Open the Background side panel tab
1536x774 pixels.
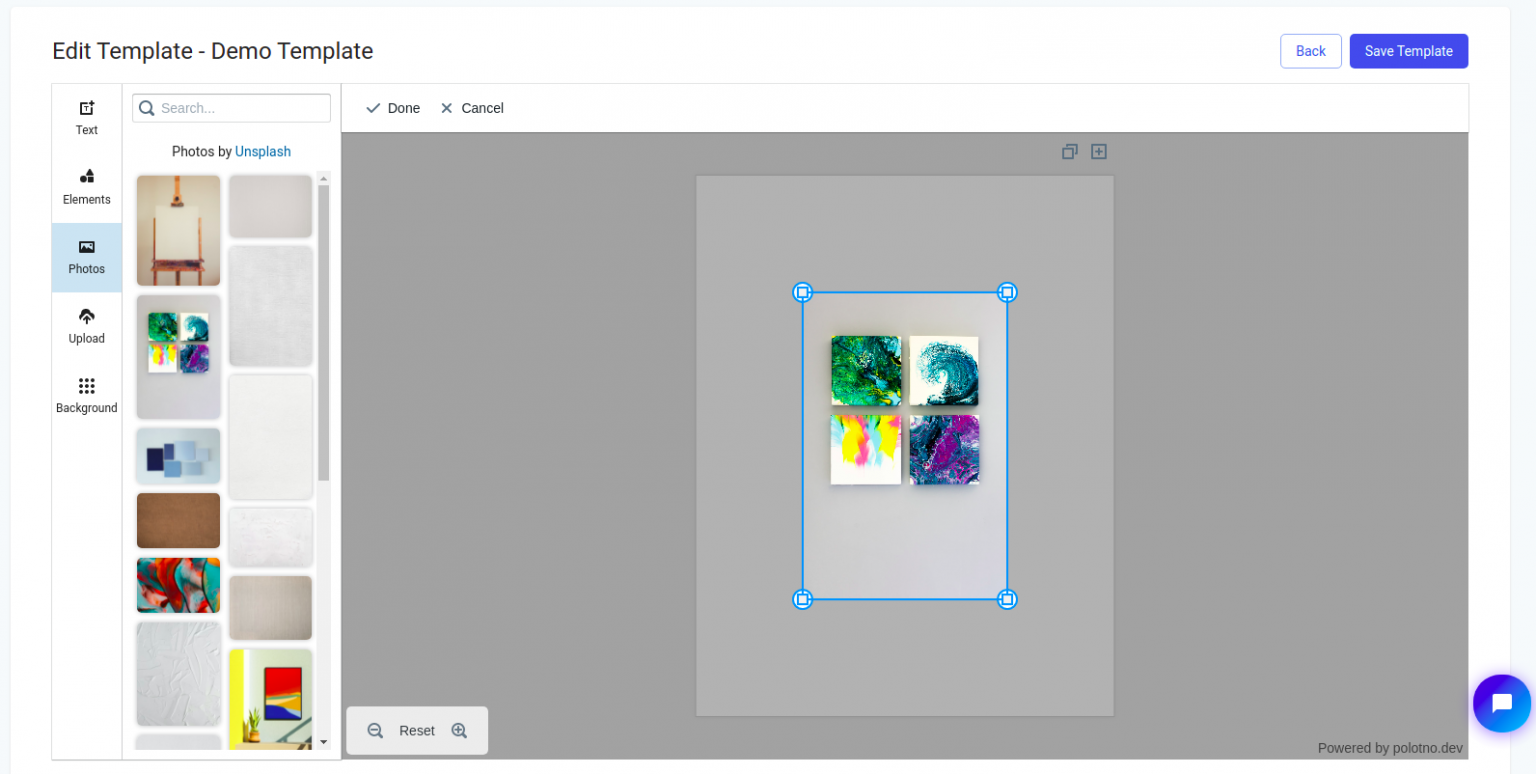(x=87, y=396)
